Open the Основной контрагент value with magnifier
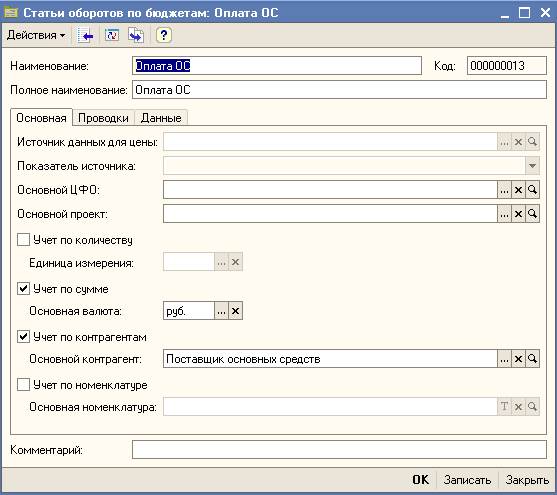Screen dimensions: 557x495 click(532, 359)
